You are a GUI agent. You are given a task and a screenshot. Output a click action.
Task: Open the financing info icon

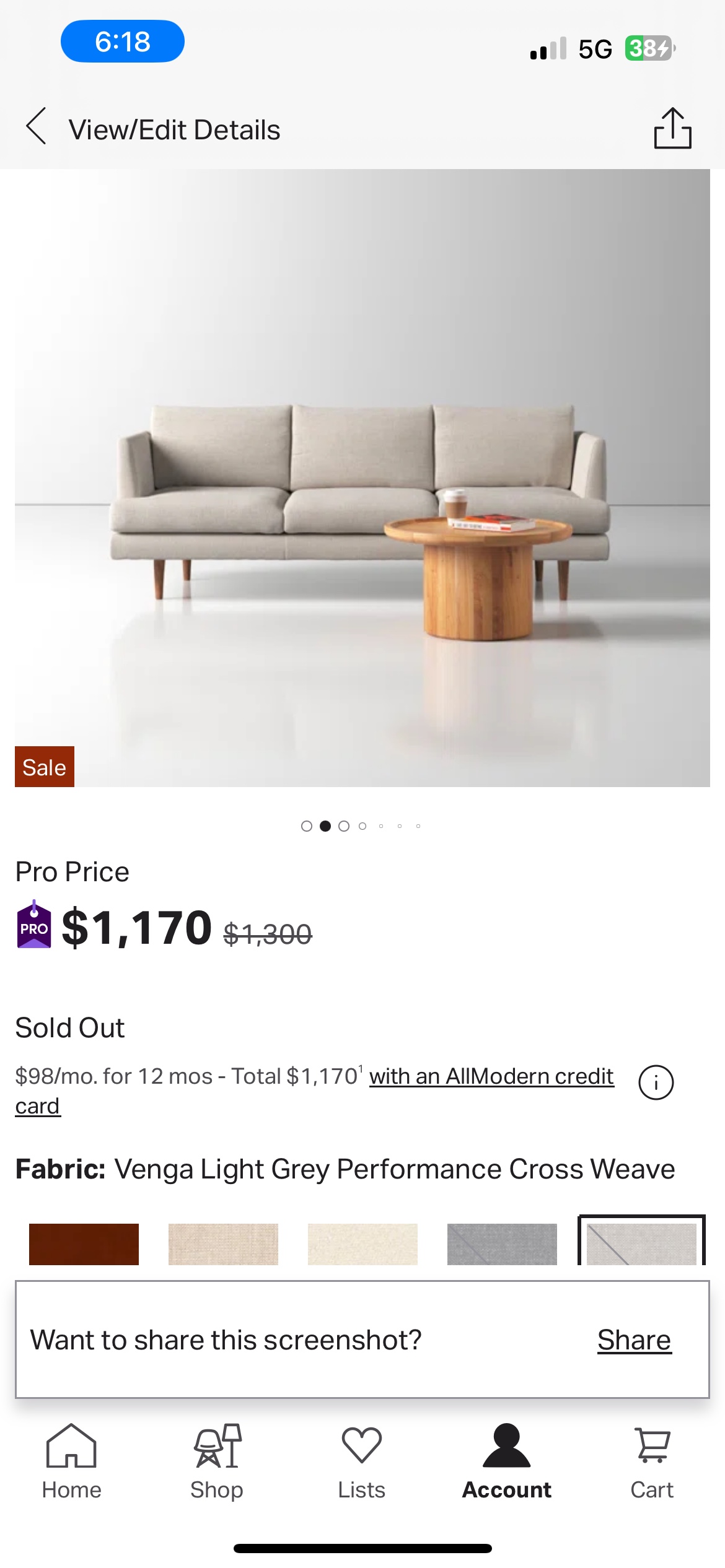point(656,1082)
